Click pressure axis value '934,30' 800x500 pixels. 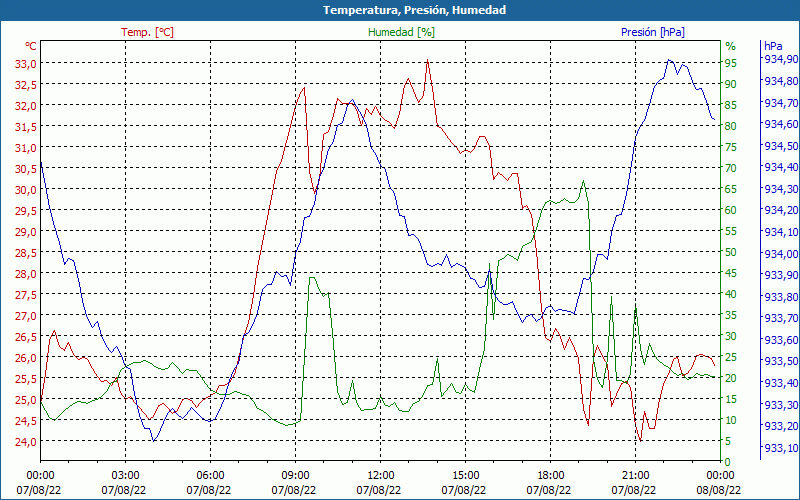781,189
